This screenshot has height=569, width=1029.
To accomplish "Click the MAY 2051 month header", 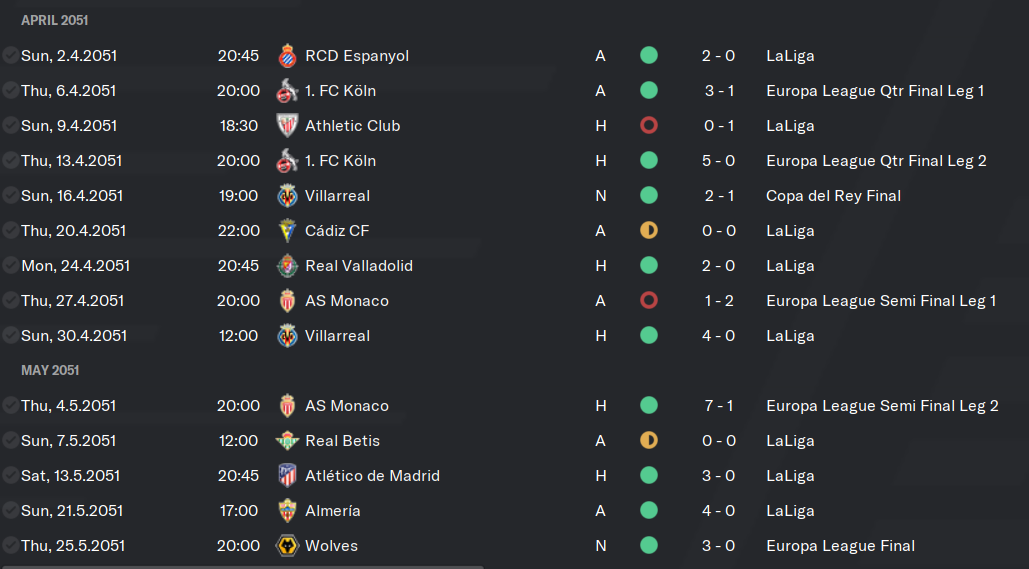I will [50, 370].
